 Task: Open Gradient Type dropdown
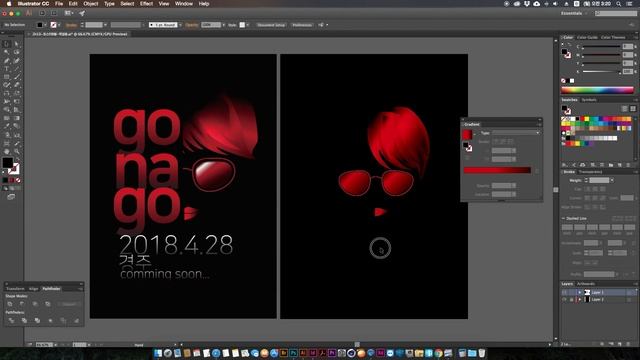tap(516, 133)
